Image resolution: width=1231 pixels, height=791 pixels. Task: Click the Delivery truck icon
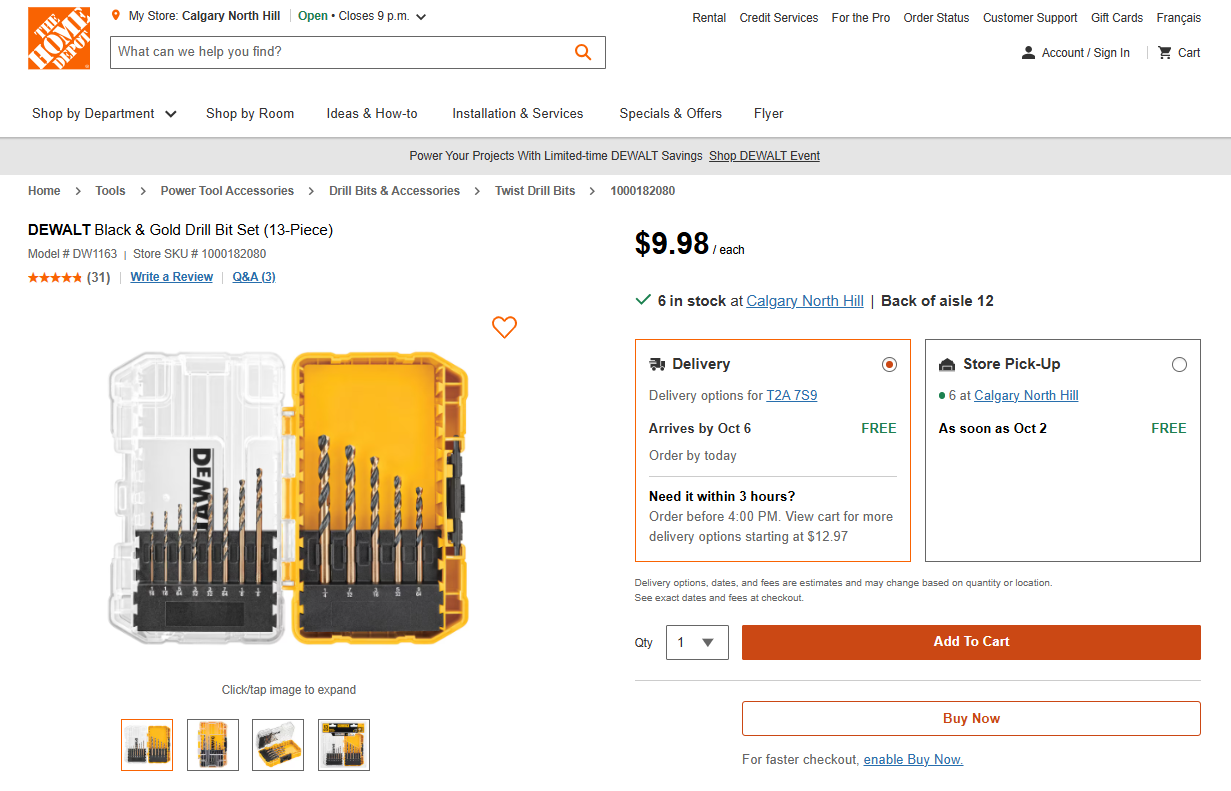[657, 364]
